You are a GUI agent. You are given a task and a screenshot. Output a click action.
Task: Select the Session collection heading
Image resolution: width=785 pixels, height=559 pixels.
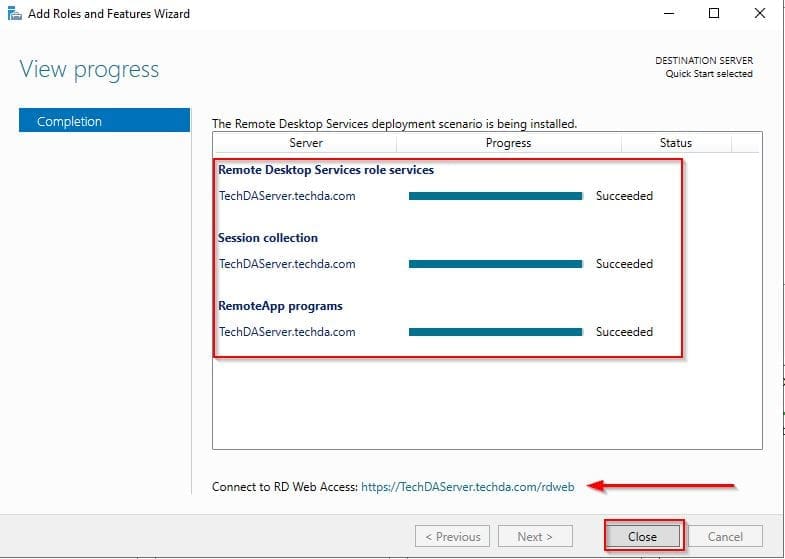[268, 238]
